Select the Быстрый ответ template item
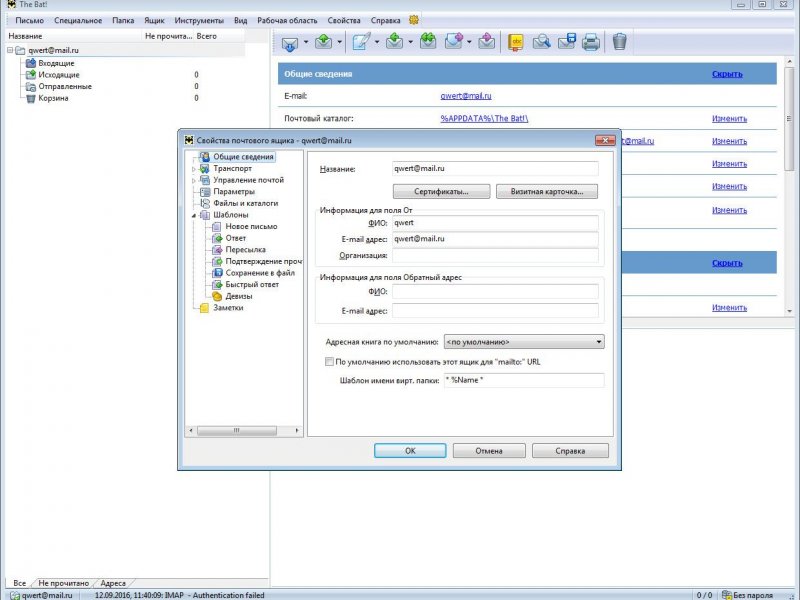Image resolution: width=800 pixels, height=600 pixels. (x=252, y=285)
